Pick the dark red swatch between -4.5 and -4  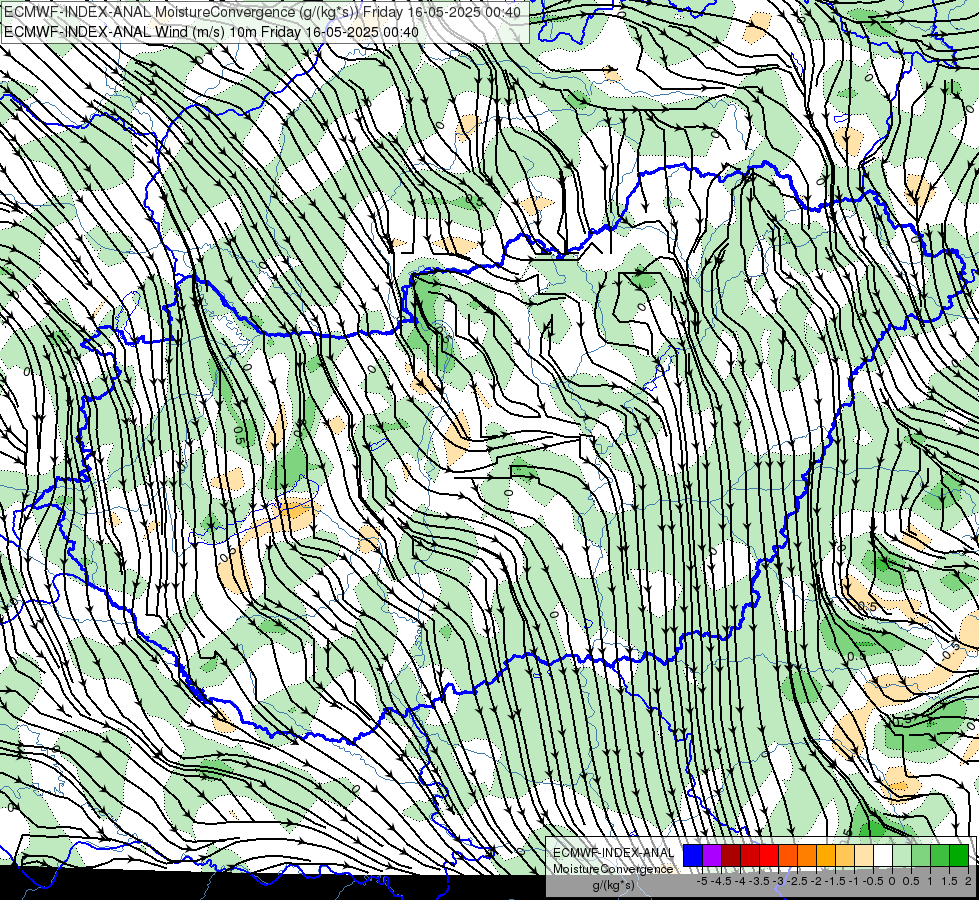click(731, 855)
